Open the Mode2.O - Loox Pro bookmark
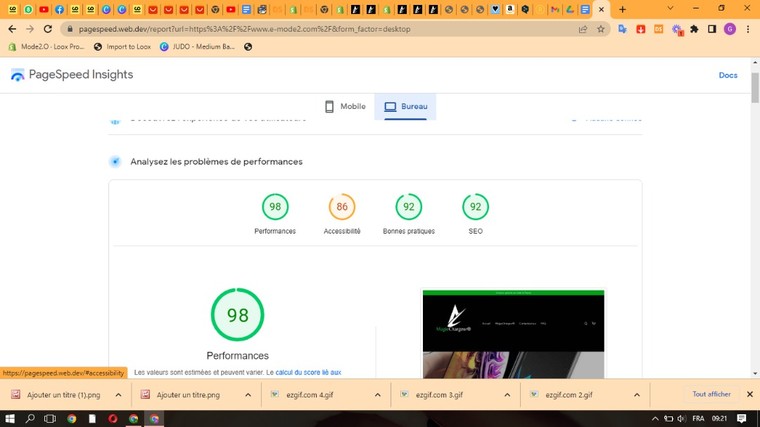 pos(47,47)
